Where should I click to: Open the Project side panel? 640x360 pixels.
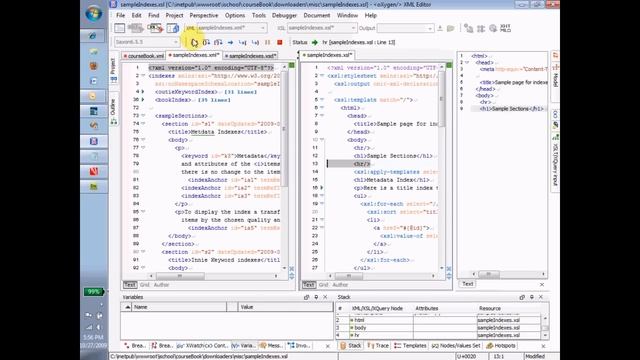click(x=113, y=70)
